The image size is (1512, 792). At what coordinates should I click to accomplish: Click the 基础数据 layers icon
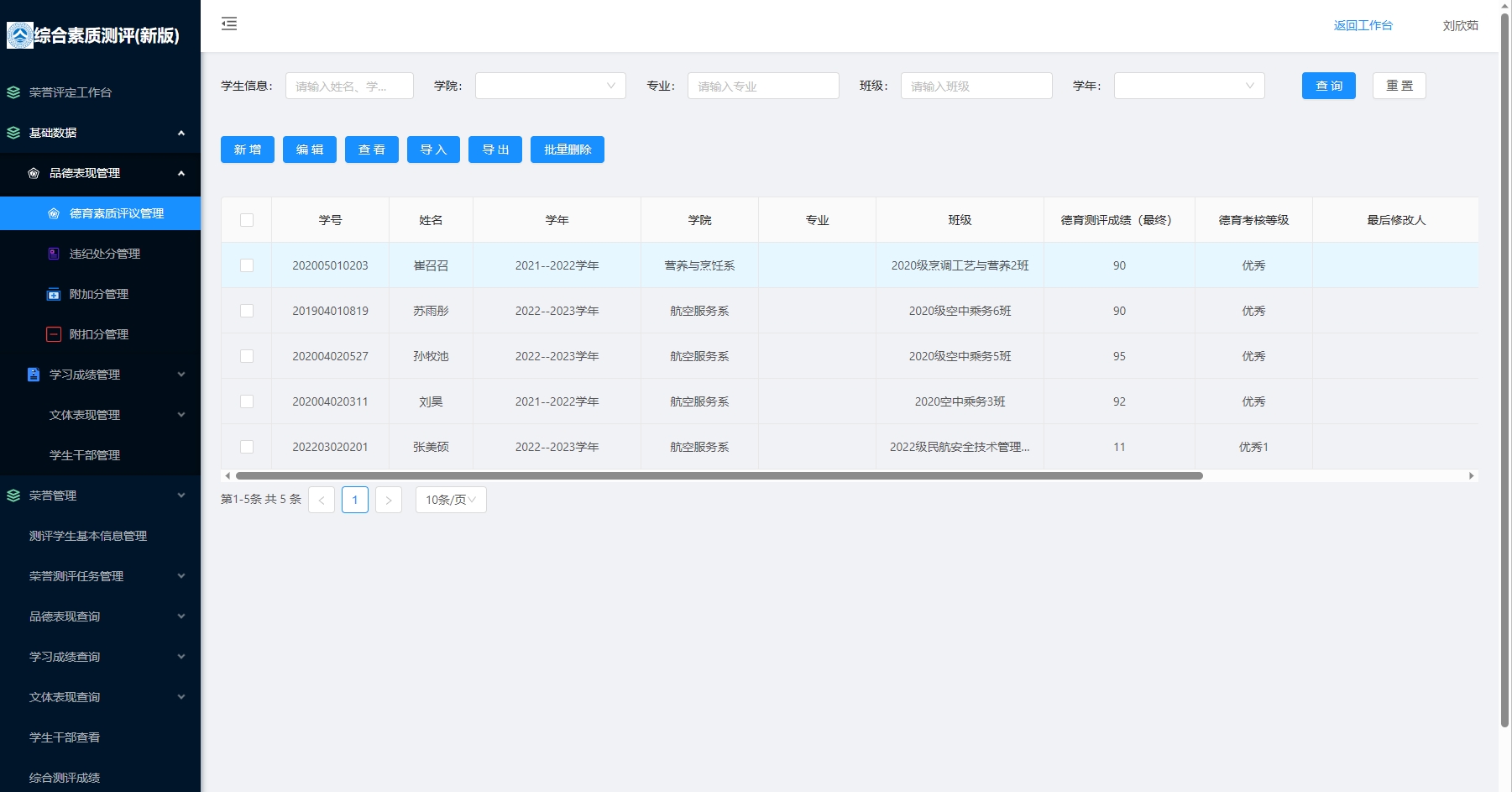point(13,133)
